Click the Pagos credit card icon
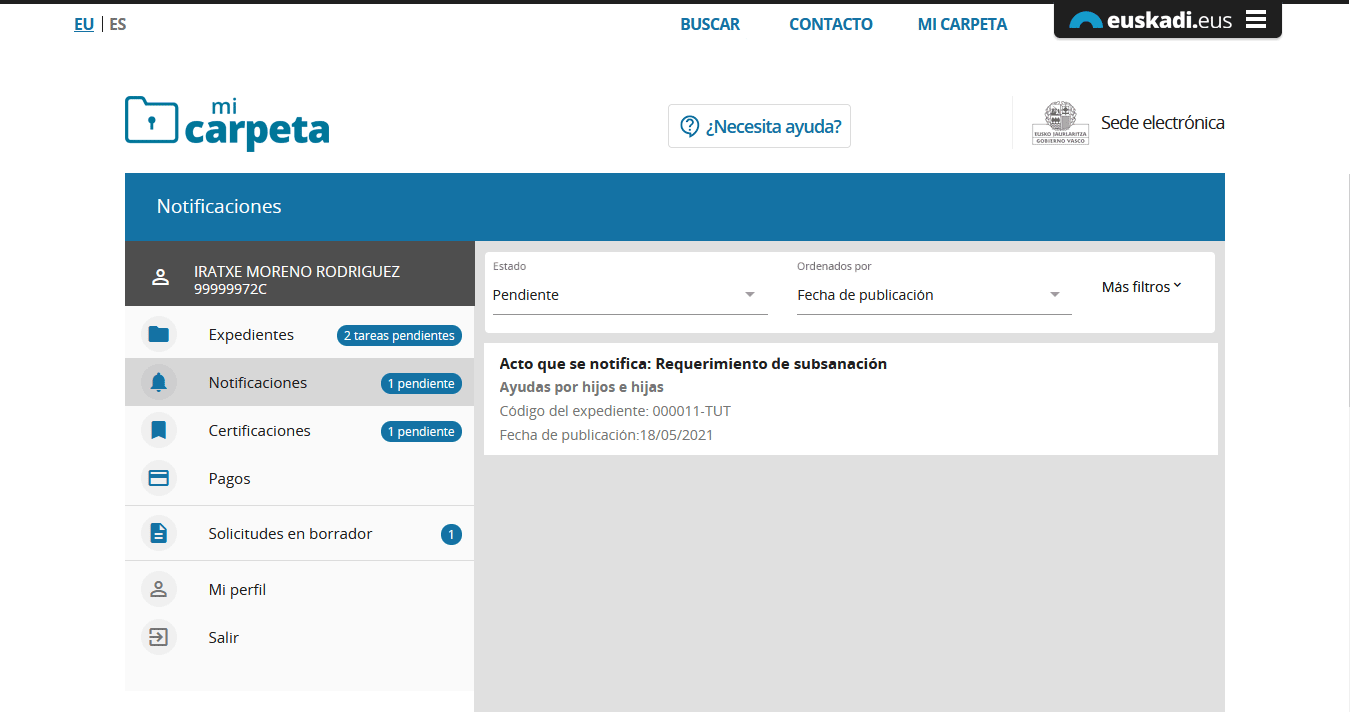The image size is (1350, 712). click(x=158, y=479)
